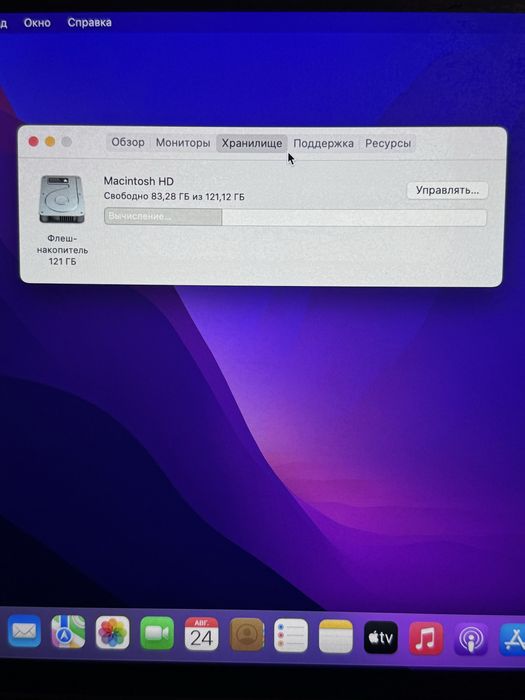Screen dimensions: 525x700
Task: Launch Maps from the Dock
Action: pyautogui.click(x=68, y=631)
